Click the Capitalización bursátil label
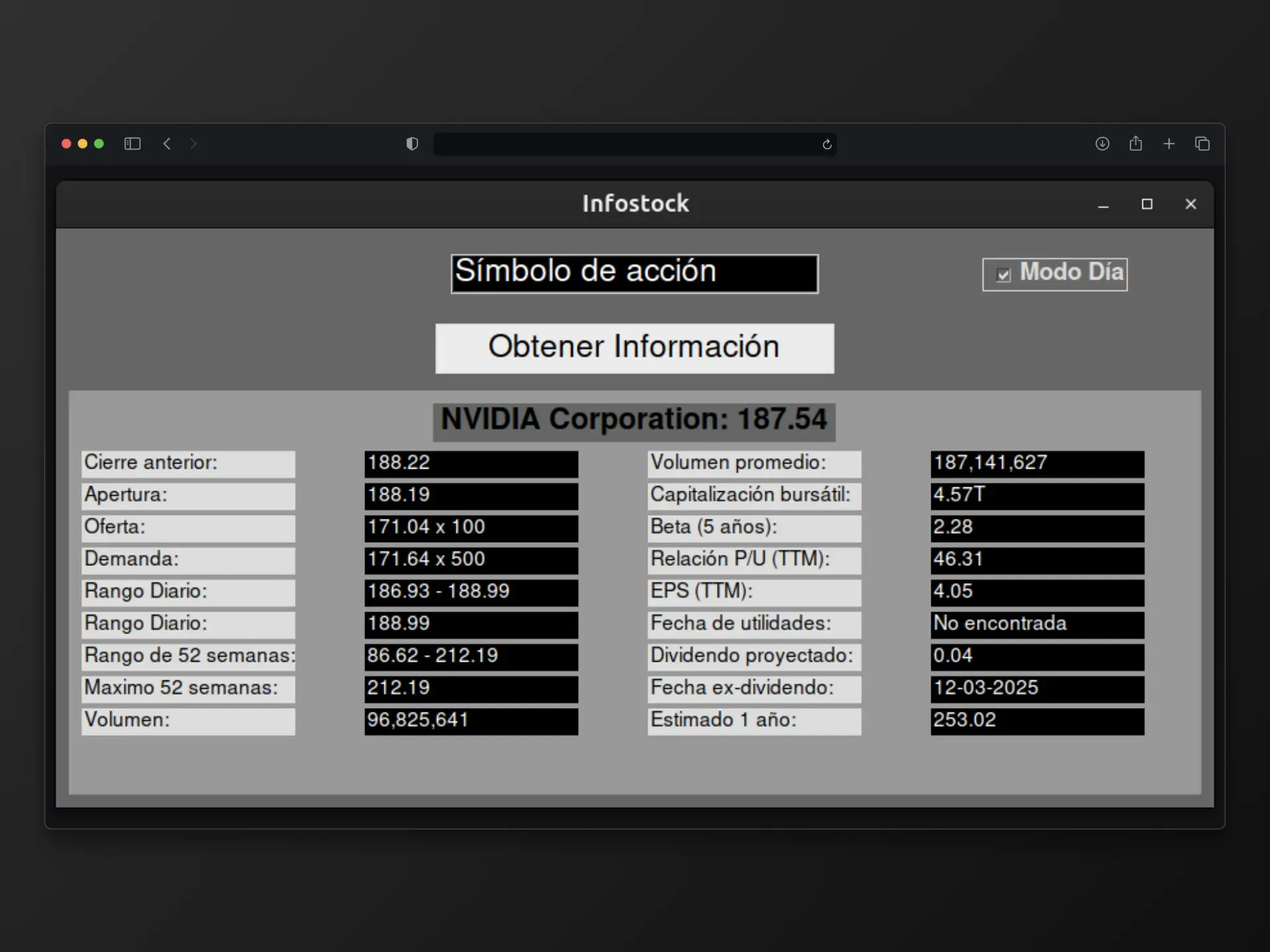The width and height of the screenshot is (1270, 952). pyautogui.click(x=755, y=496)
